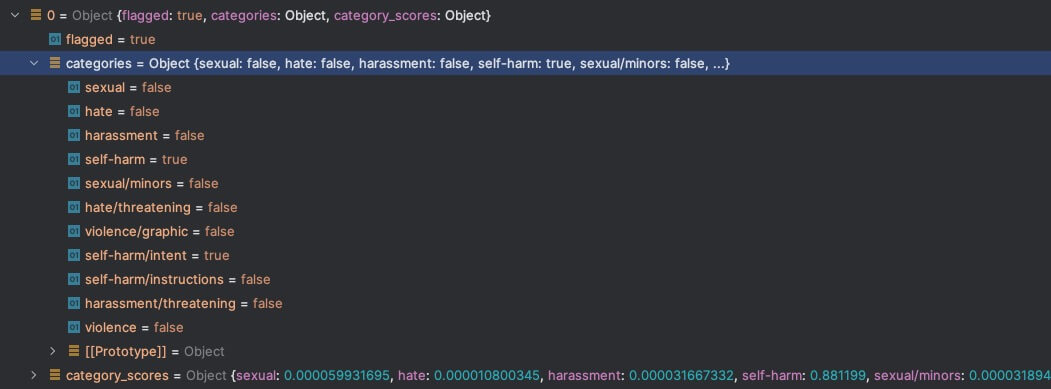
Task: Click the field icon next to harassment = false
Action: coord(74,135)
